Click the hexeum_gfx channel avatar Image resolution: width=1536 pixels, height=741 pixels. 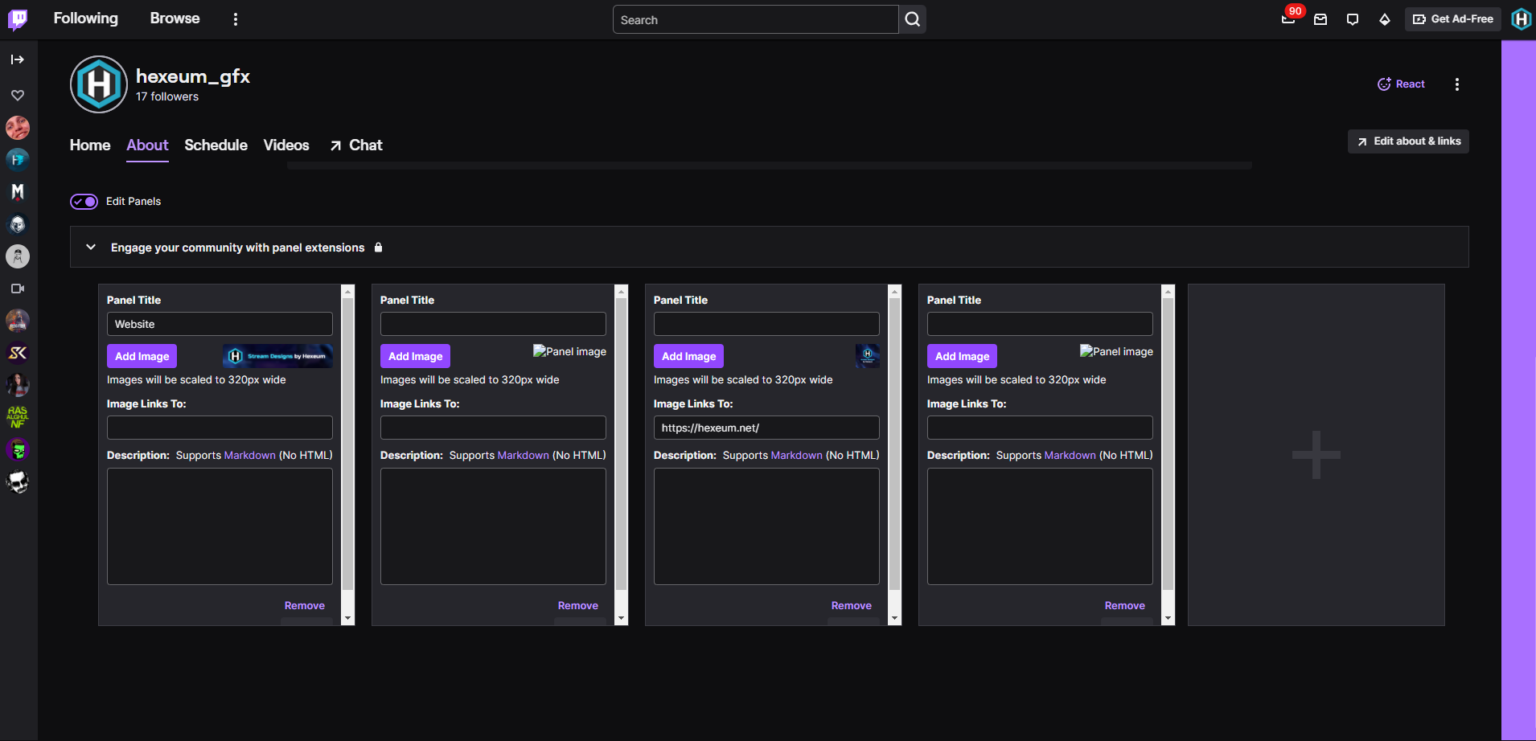[x=98, y=84]
